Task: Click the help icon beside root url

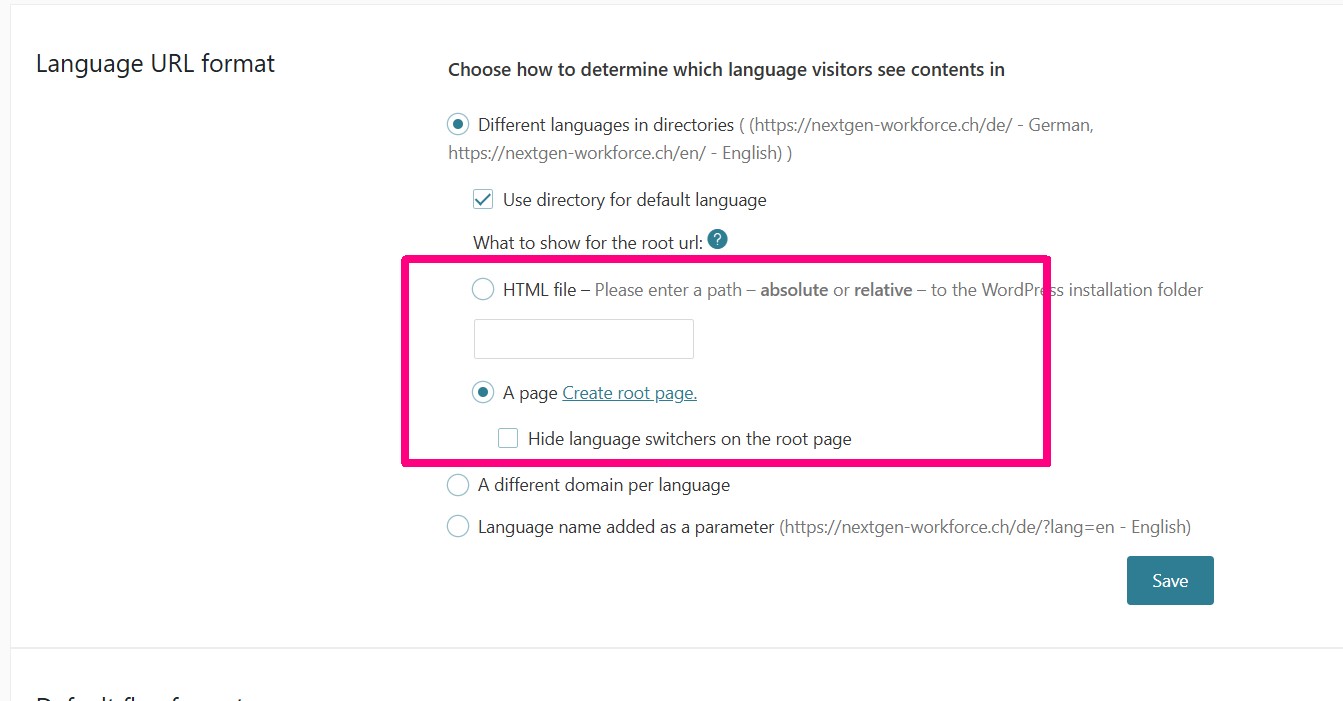Action: [x=717, y=240]
